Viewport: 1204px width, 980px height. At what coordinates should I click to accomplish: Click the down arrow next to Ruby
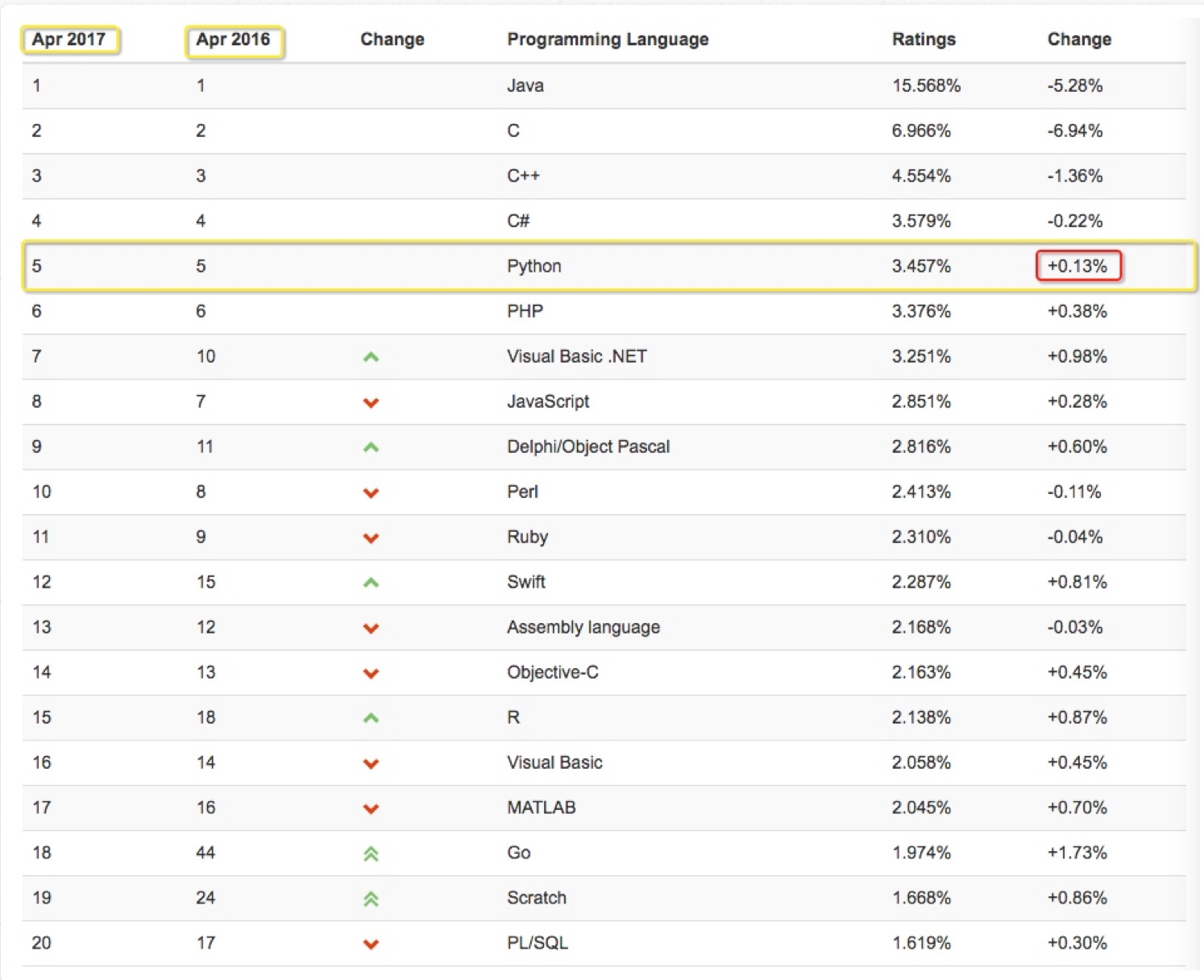coord(372,538)
